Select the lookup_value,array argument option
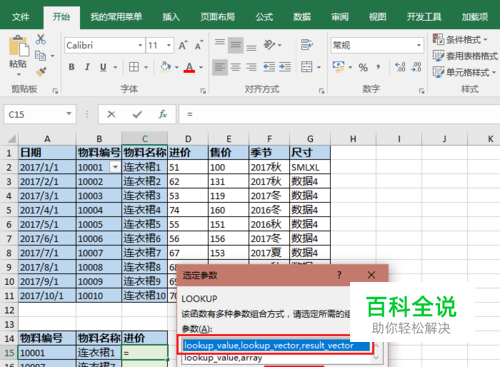 (x=276, y=358)
